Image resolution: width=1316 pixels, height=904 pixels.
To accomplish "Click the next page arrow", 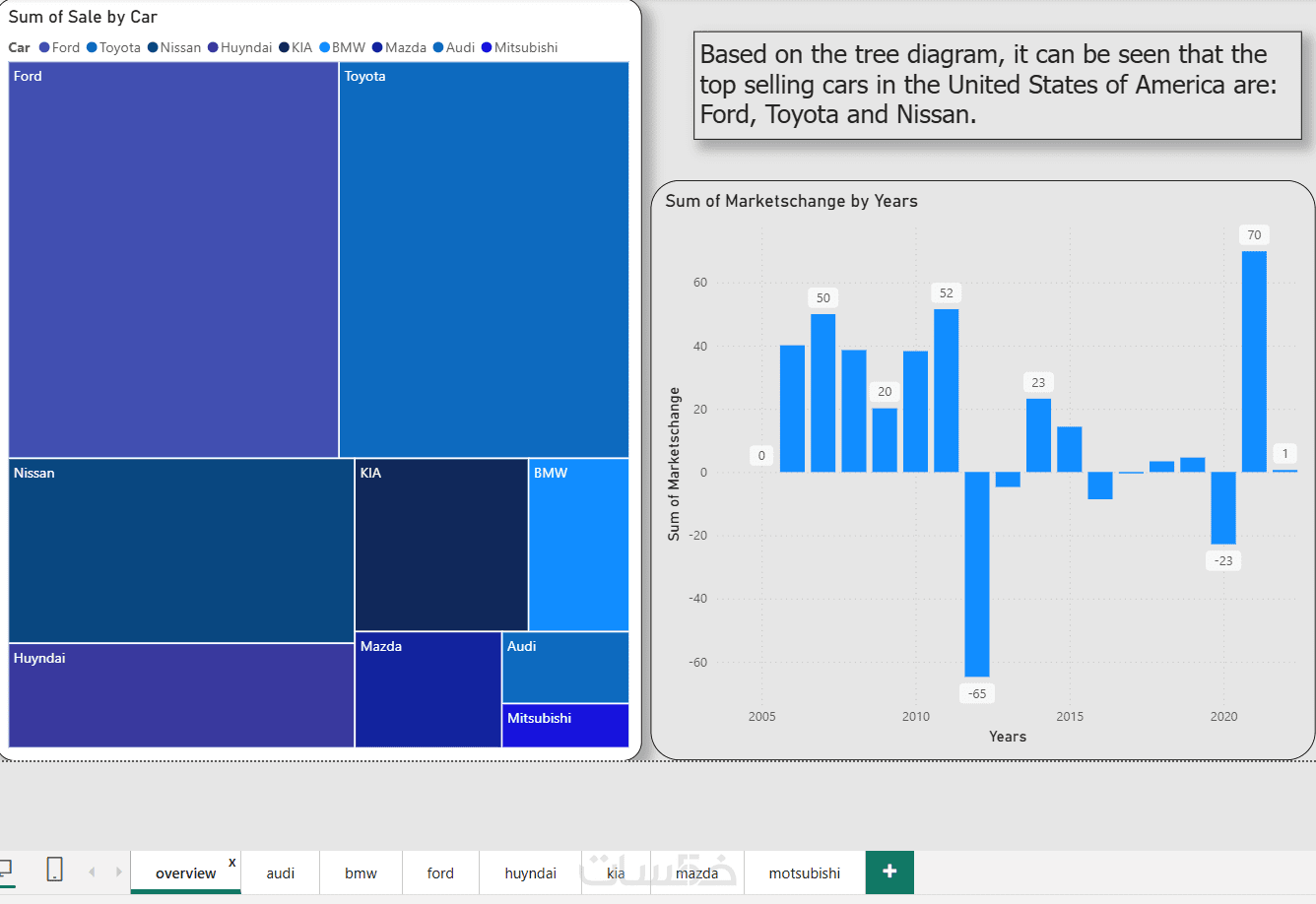I will pos(118,872).
